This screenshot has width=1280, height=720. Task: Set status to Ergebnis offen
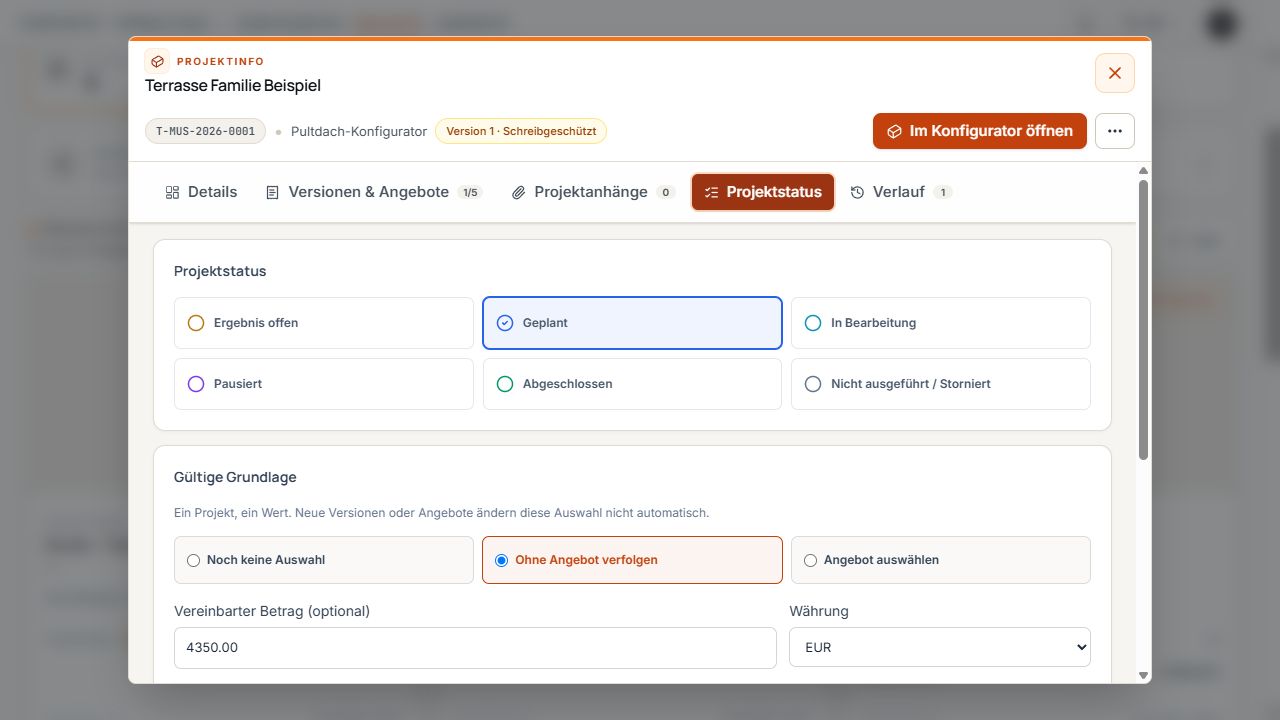(324, 323)
